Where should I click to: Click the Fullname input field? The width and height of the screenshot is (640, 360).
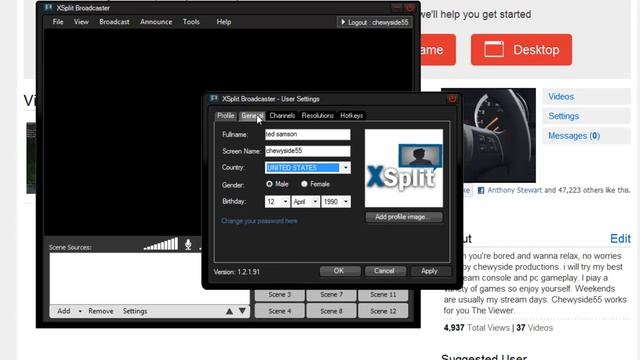[307, 134]
